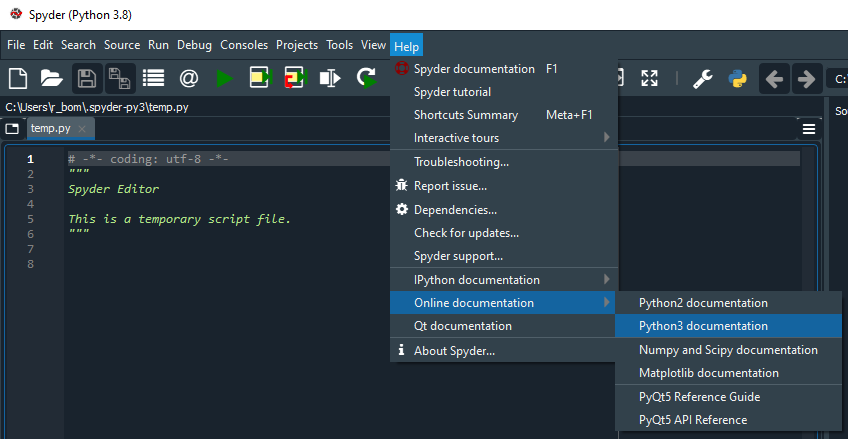Image resolution: width=848 pixels, height=439 pixels.
Task: Open the Search menu
Action: 78,45
